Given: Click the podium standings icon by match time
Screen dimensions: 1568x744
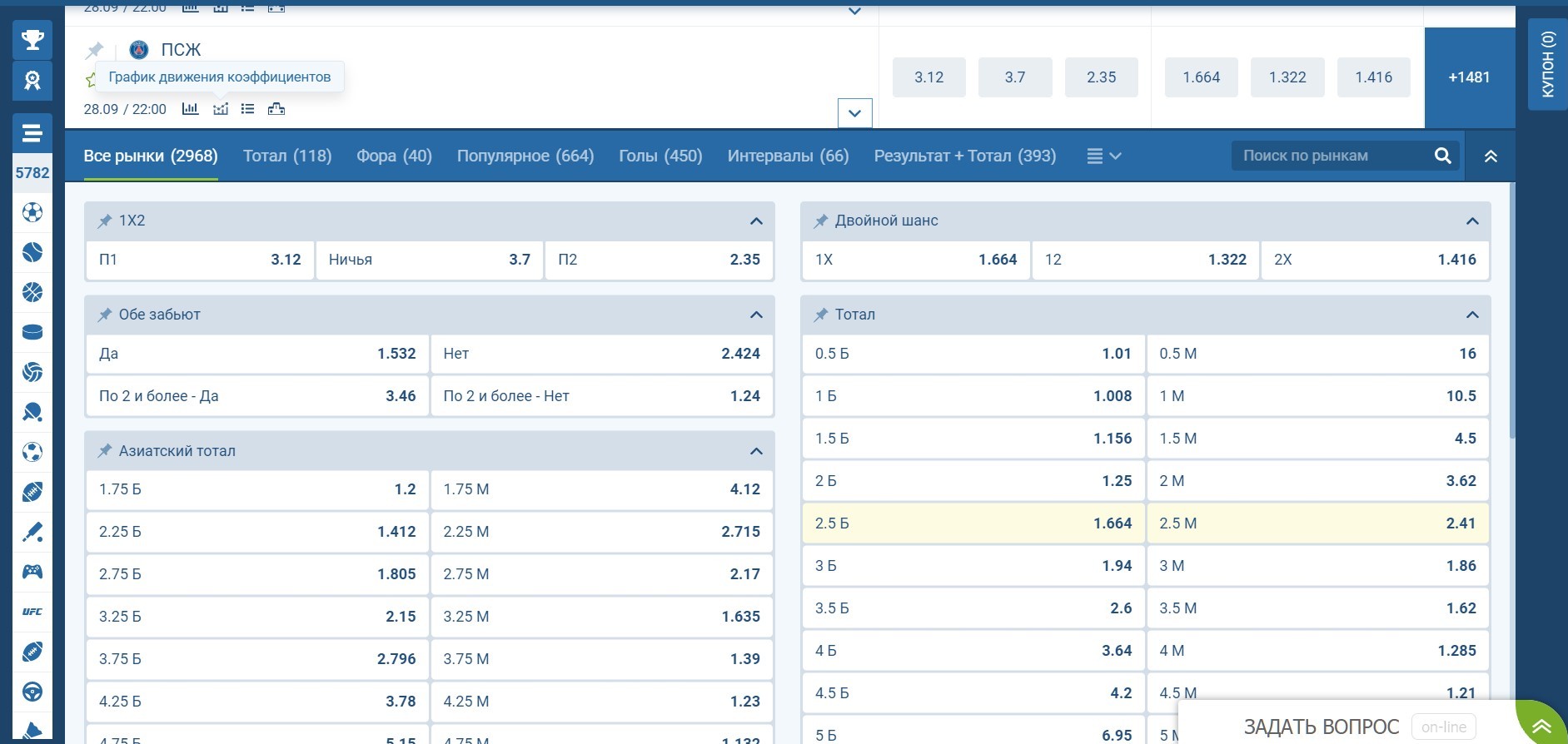Looking at the screenshot, I should [x=276, y=108].
